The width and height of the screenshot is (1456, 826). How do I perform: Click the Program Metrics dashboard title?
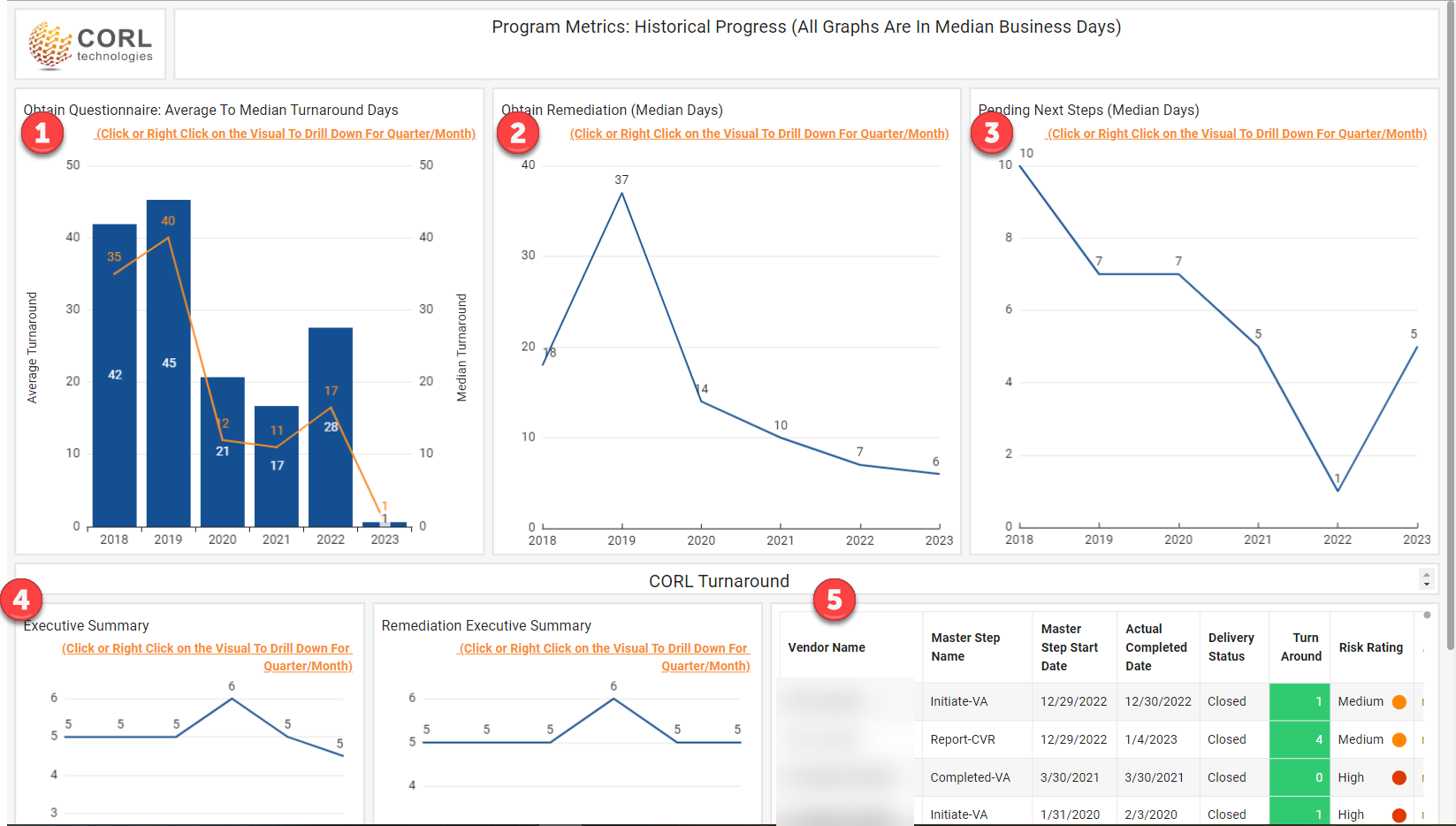[x=806, y=27]
